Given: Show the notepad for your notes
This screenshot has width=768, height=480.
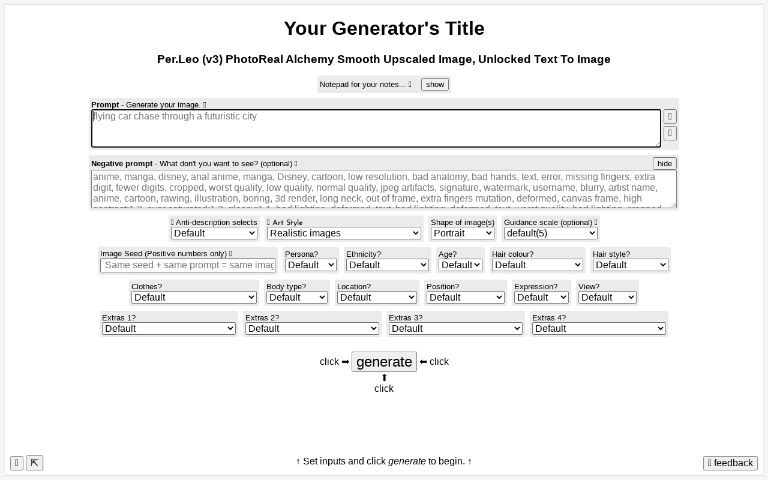Looking at the screenshot, I should click(x=434, y=84).
